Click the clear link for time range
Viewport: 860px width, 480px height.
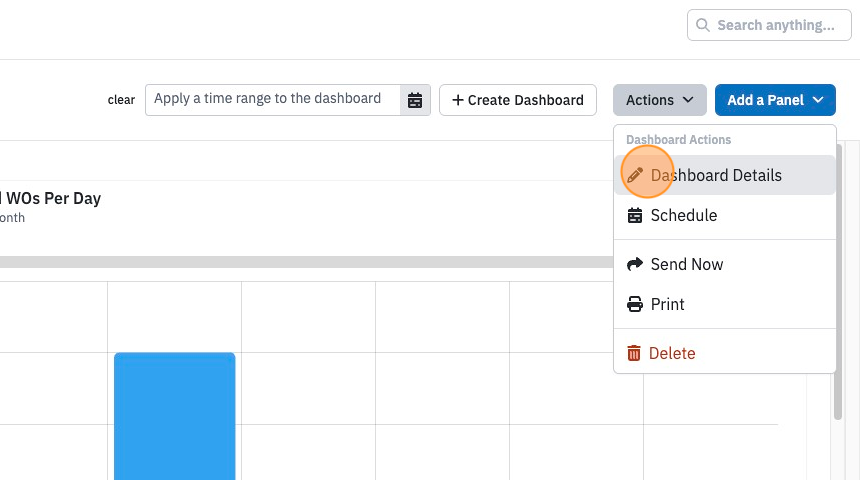coord(121,100)
